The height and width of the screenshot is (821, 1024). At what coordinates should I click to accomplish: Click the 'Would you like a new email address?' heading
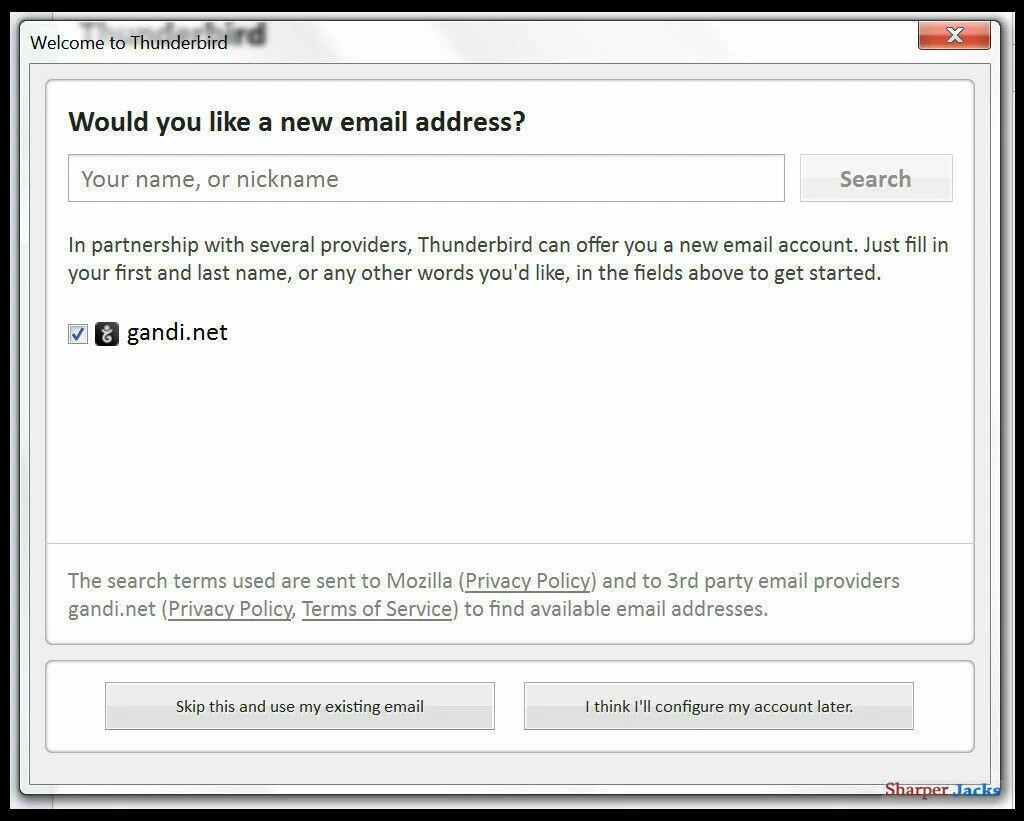pyautogui.click(x=296, y=121)
